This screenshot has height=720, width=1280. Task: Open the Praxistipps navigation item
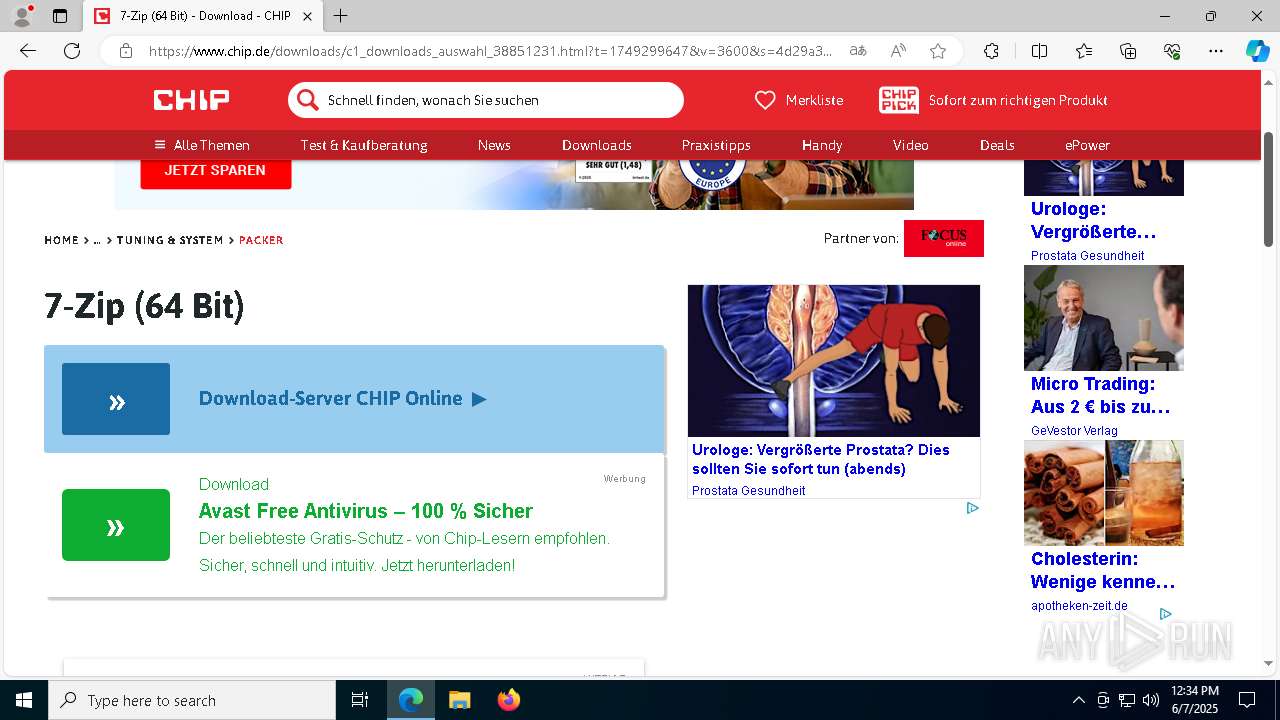716,145
